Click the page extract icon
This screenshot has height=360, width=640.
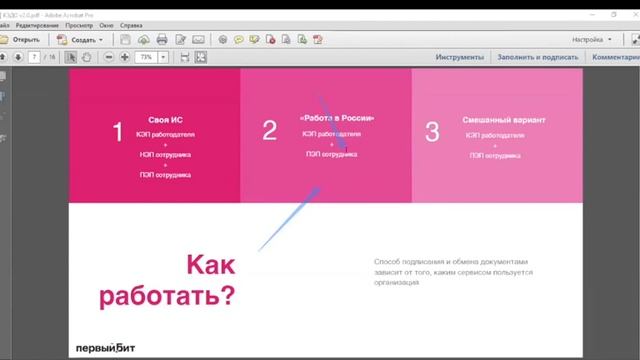click(286, 40)
